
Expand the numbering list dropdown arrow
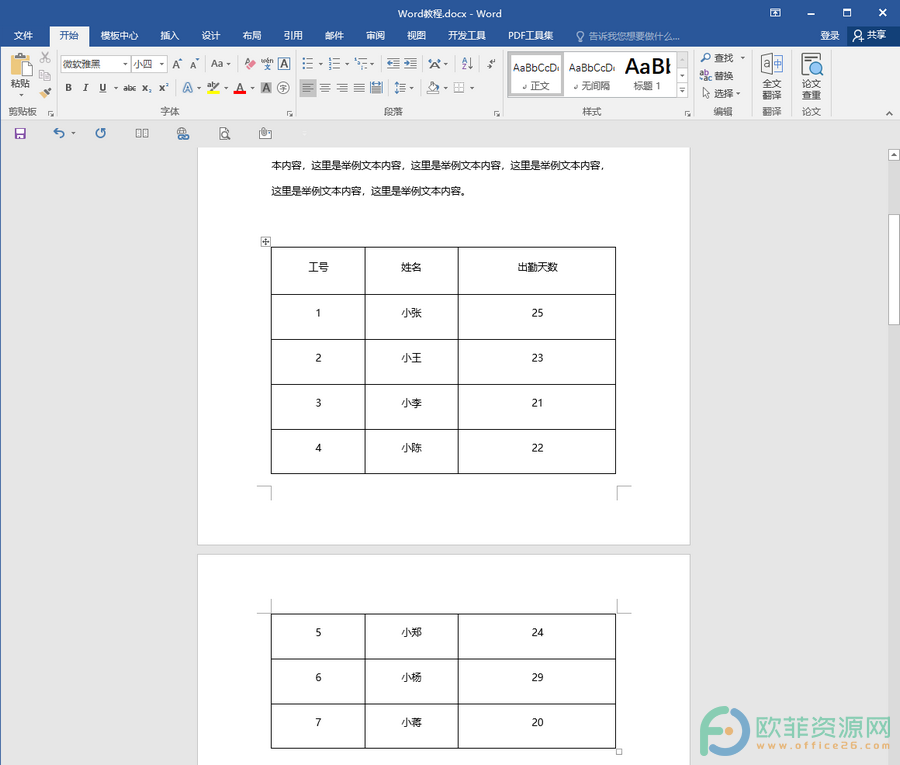(347, 64)
